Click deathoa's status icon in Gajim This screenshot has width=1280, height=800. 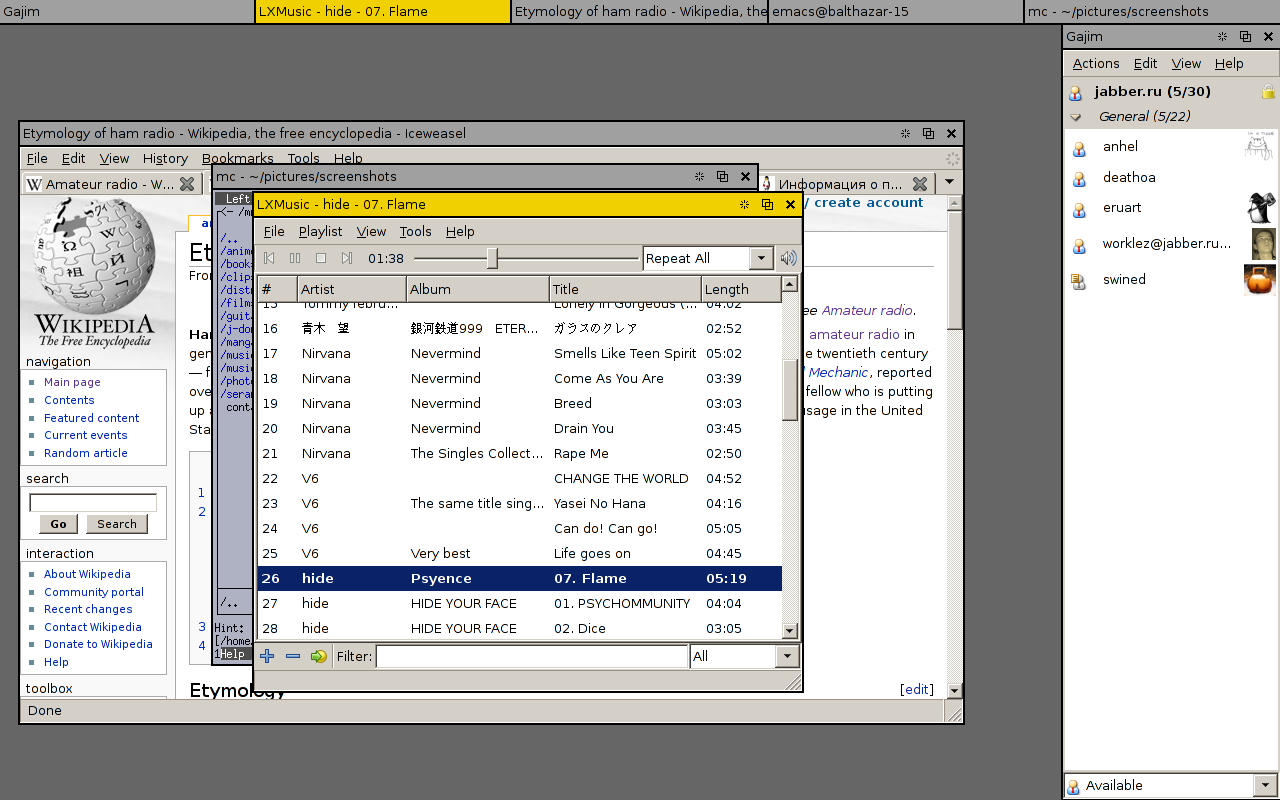pyautogui.click(x=1080, y=179)
